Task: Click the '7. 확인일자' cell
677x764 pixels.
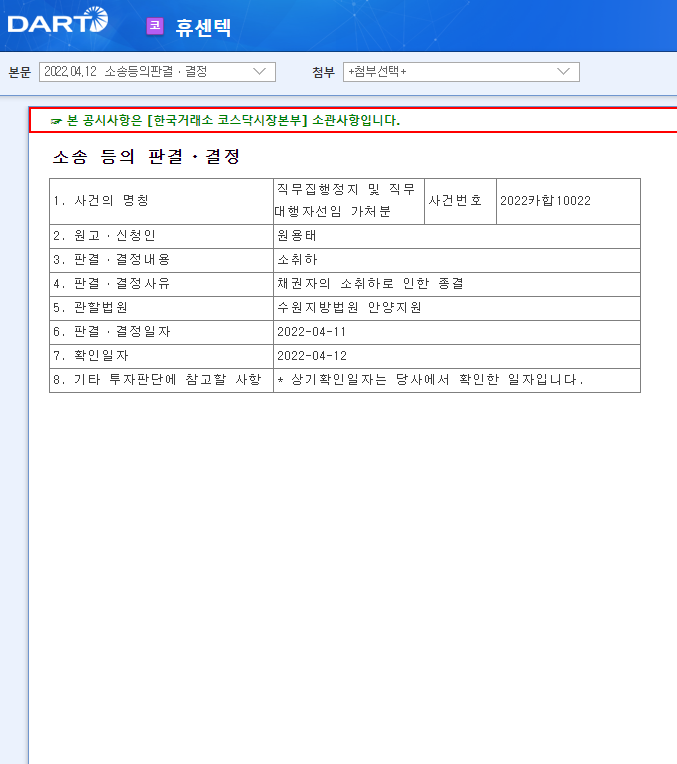Action: (x=161, y=356)
